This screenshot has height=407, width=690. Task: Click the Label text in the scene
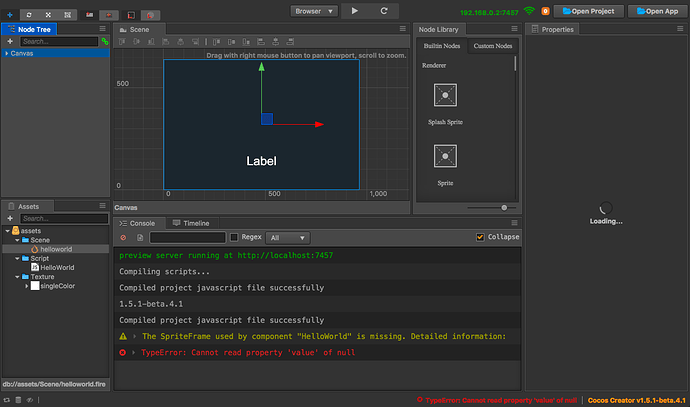pos(261,161)
